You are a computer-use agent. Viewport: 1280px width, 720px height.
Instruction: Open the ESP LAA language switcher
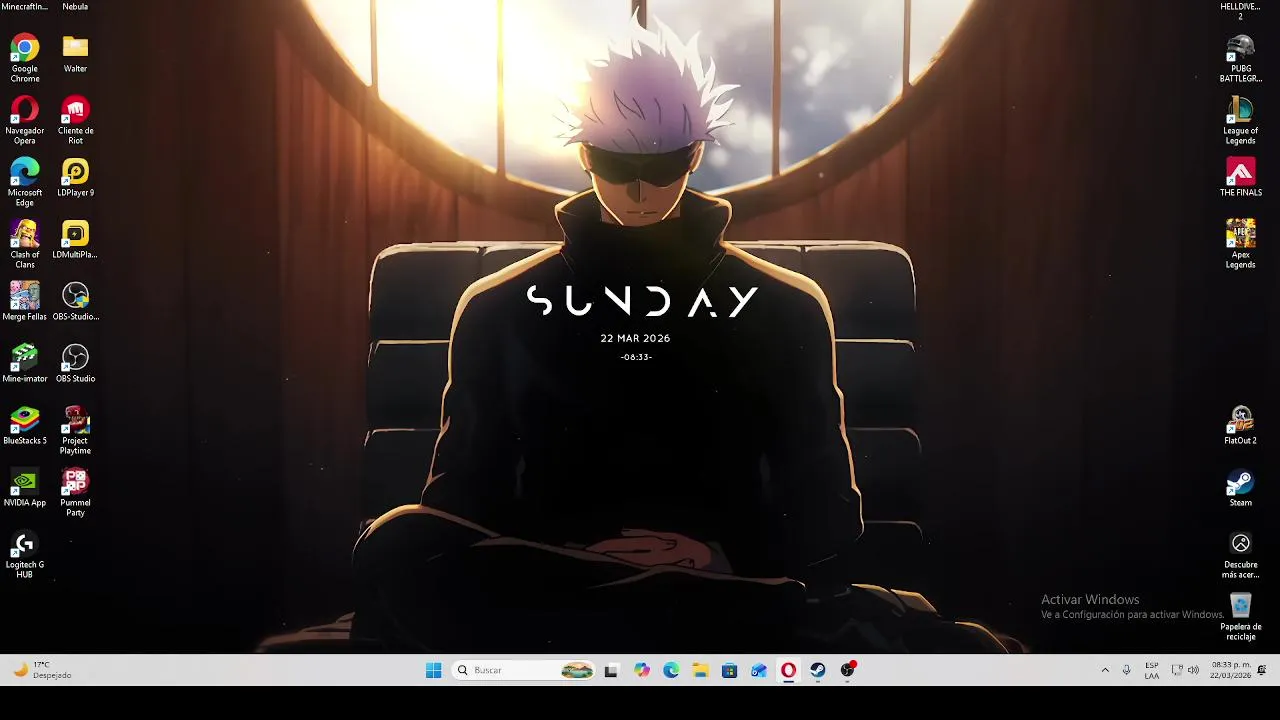coord(1152,670)
